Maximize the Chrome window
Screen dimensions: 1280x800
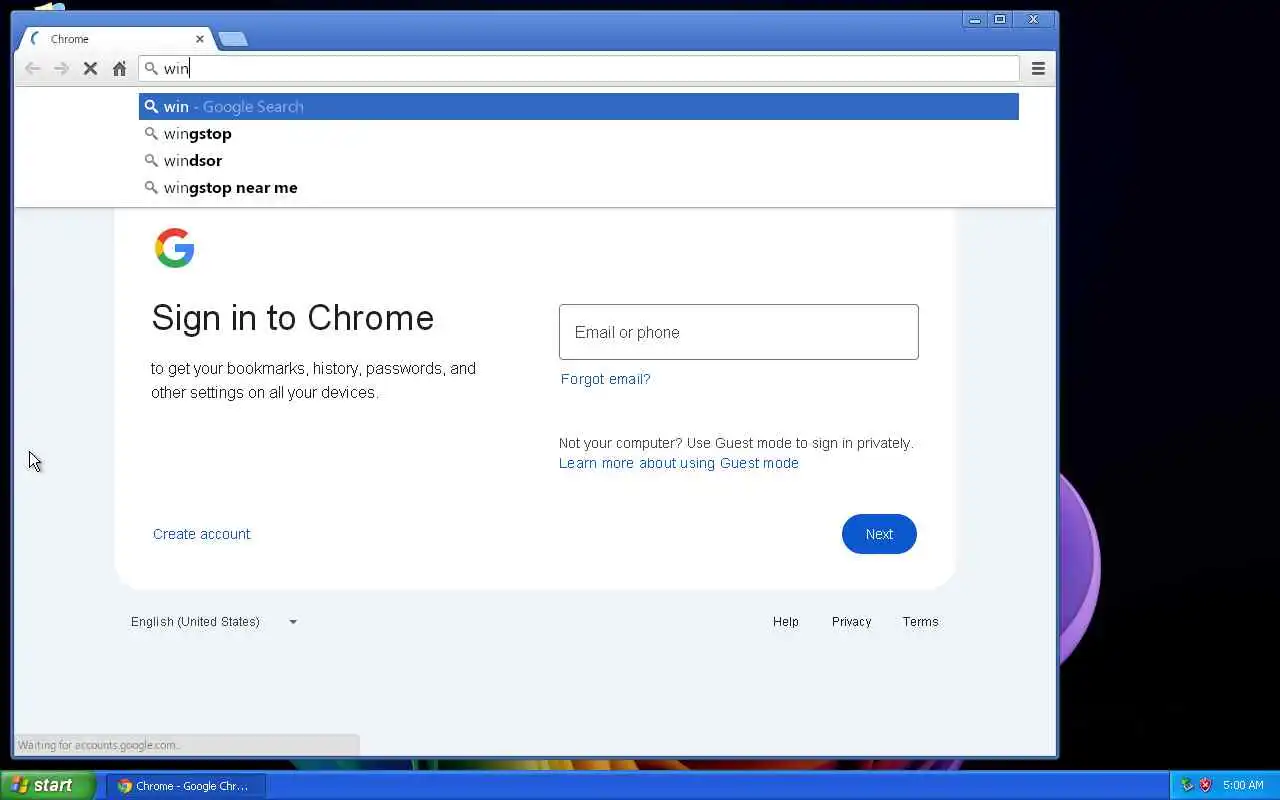tap(1000, 19)
